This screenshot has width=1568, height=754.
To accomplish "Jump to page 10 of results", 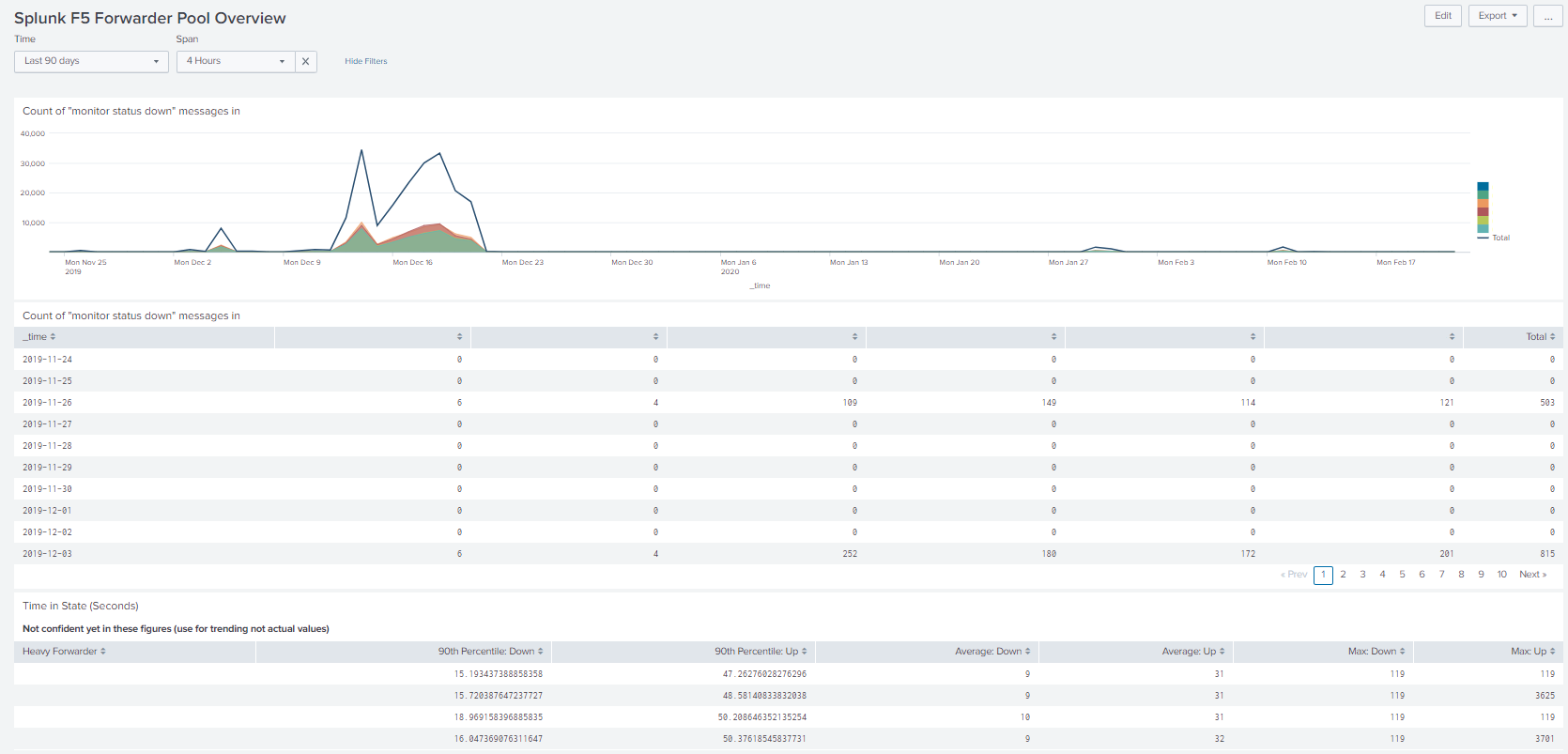I will click(x=1502, y=575).
